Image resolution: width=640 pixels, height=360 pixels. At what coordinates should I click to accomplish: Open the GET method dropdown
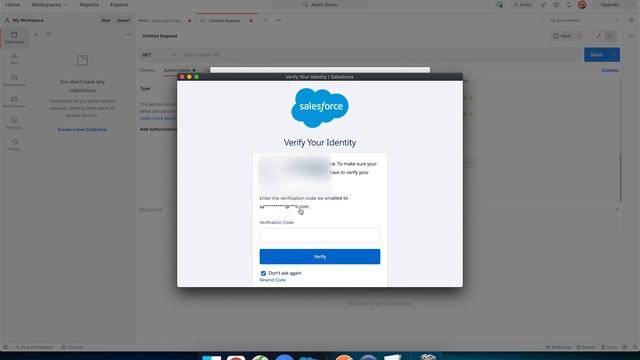pos(159,55)
